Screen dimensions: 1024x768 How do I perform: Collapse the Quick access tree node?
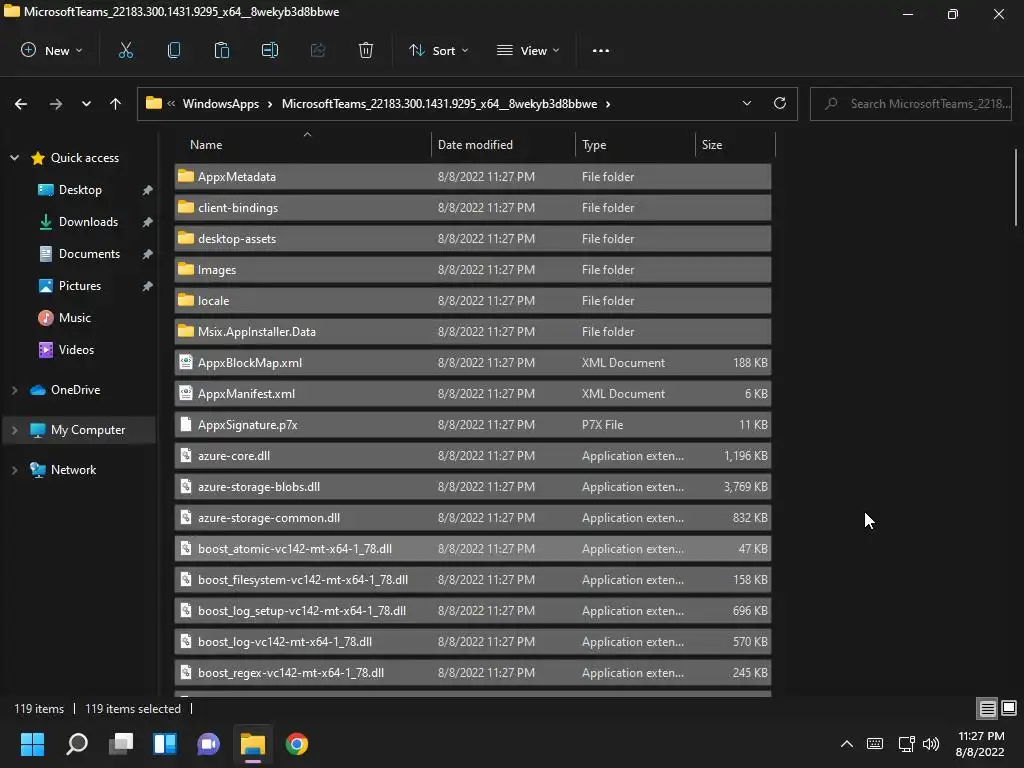click(x=14, y=158)
